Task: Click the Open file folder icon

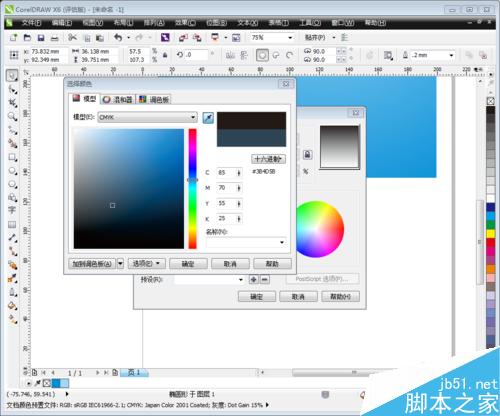Action: [27, 38]
